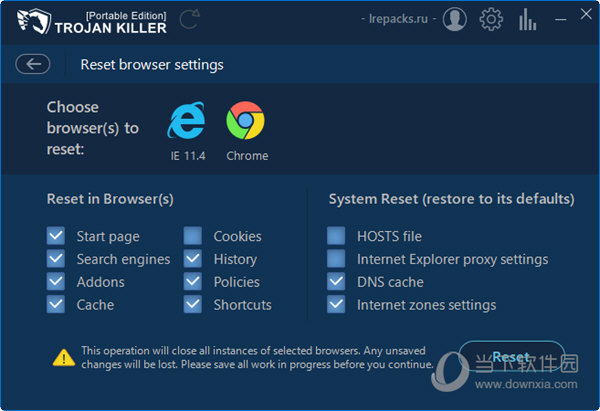
Task: Uncheck Internet zones settings checkbox
Action: pyautogui.click(x=336, y=305)
